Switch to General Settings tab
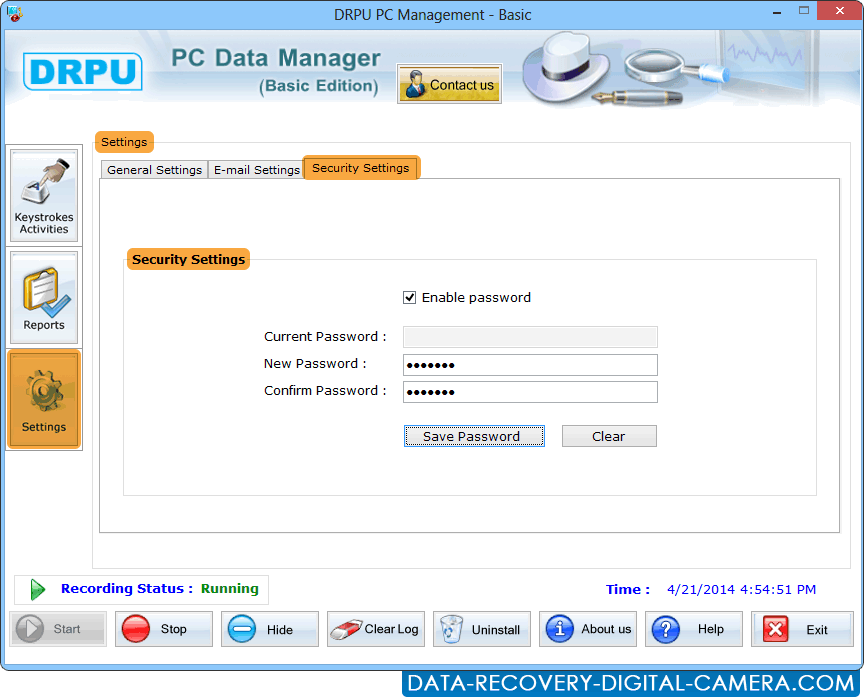Screen dimensions: 864x697 tap(154, 170)
